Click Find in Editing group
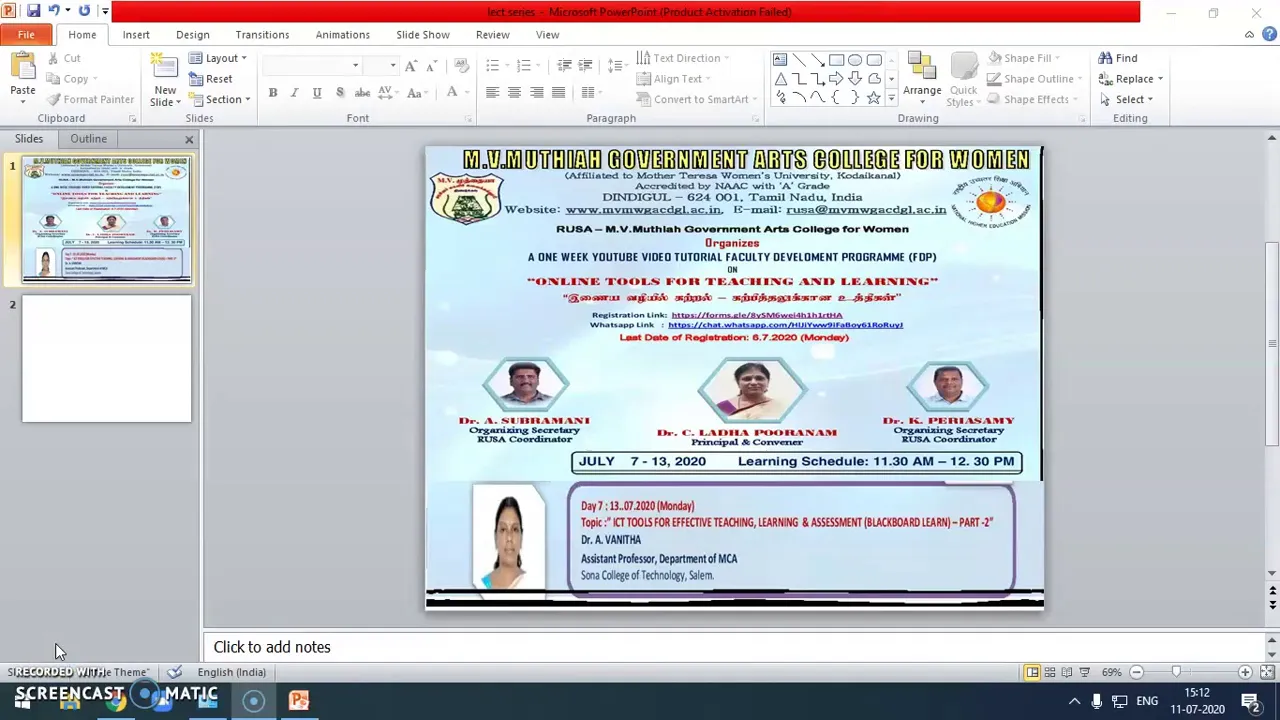Screen dimensions: 1280x720 click(1118, 58)
